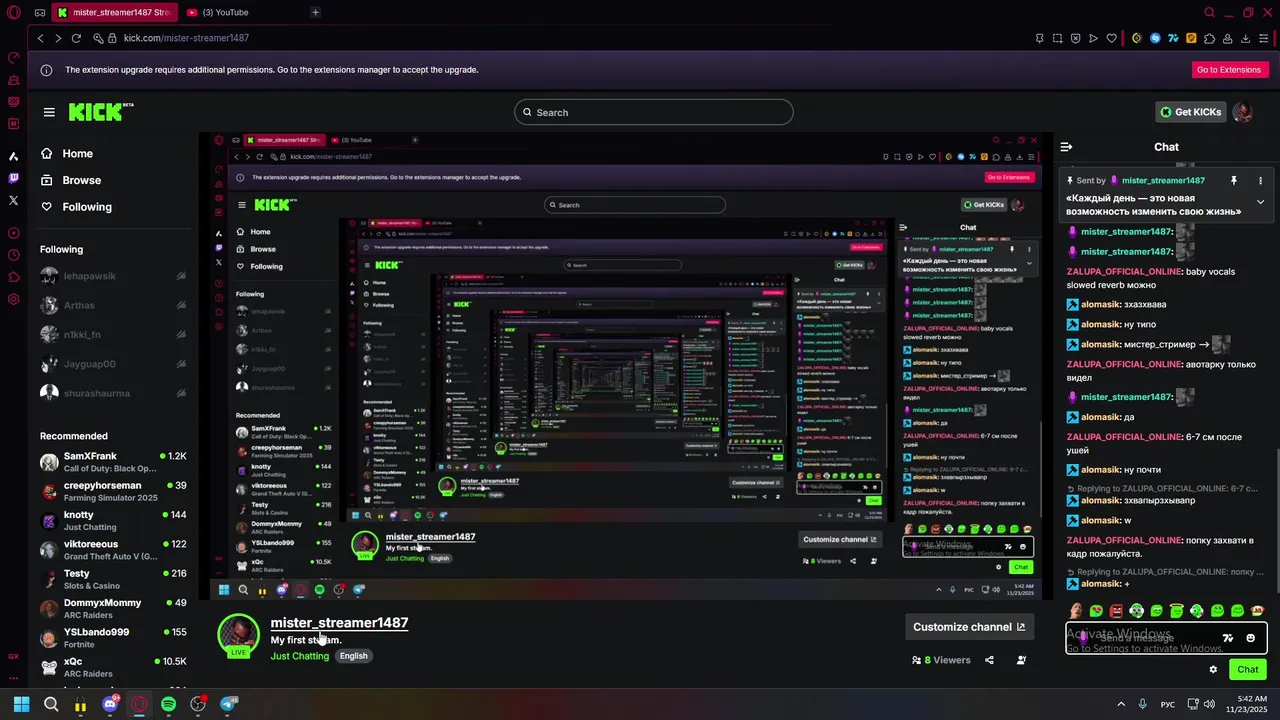Image resolution: width=1280 pixels, height=720 pixels.
Task: Open the Just Chatting category link
Action: tap(299, 656)
